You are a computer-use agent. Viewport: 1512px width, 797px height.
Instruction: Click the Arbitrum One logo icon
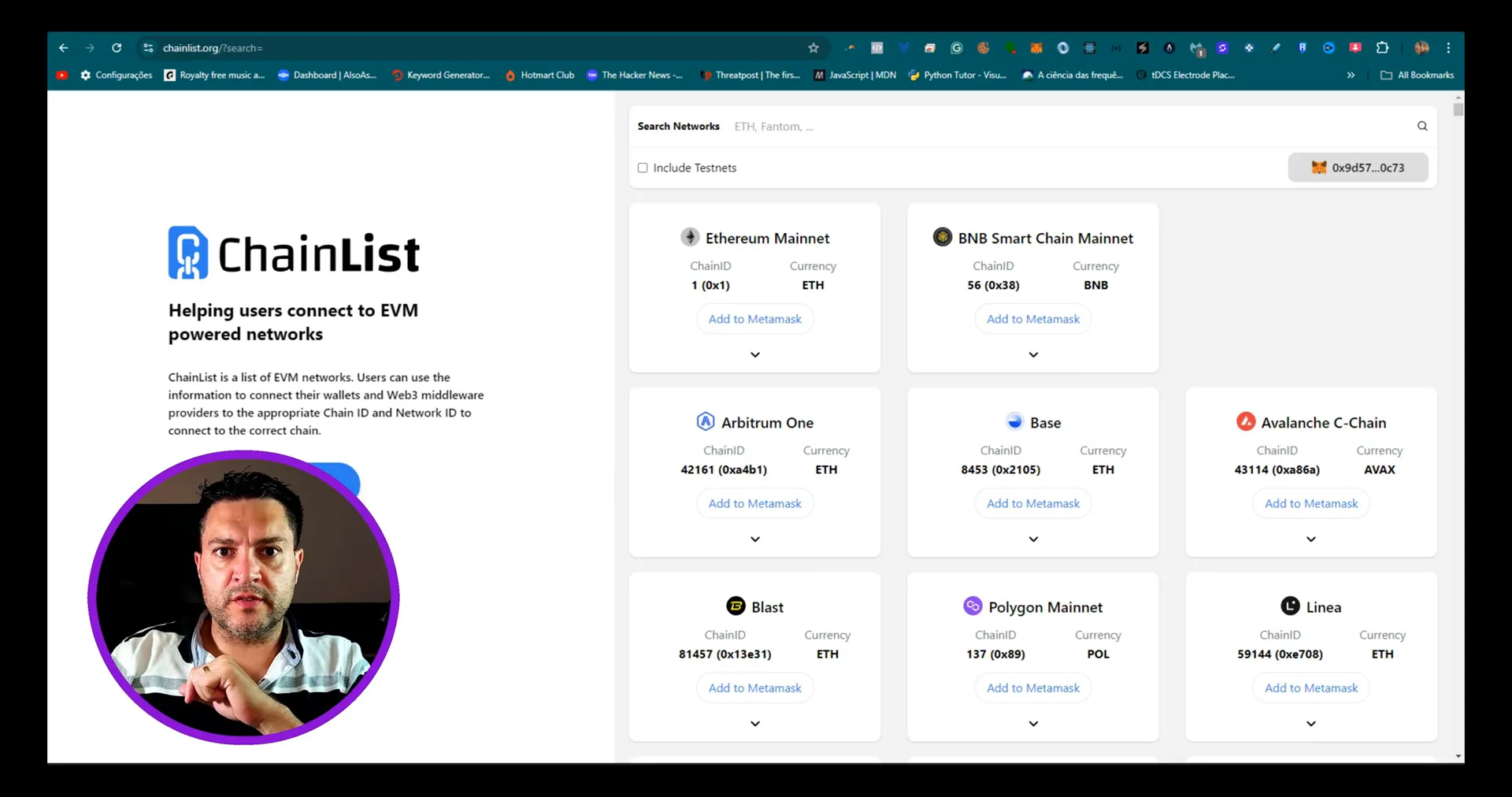pyautogui.click(x=706, y=421)
